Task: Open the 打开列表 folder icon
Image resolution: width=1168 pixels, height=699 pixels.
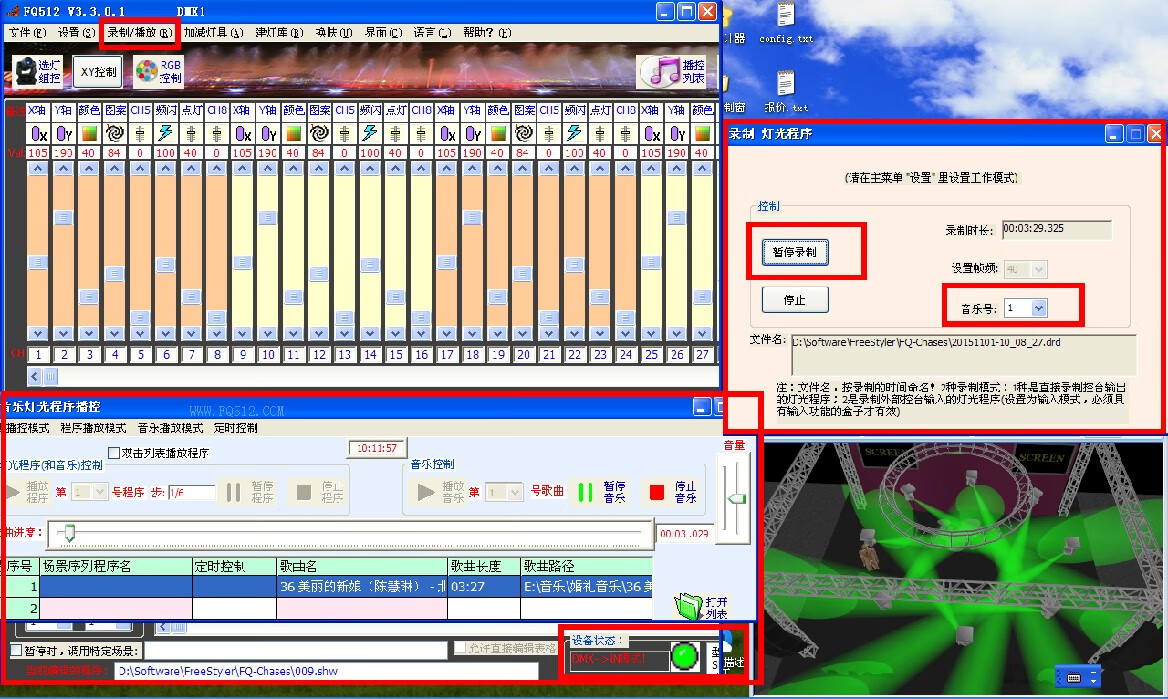Action: click(689, 606)
